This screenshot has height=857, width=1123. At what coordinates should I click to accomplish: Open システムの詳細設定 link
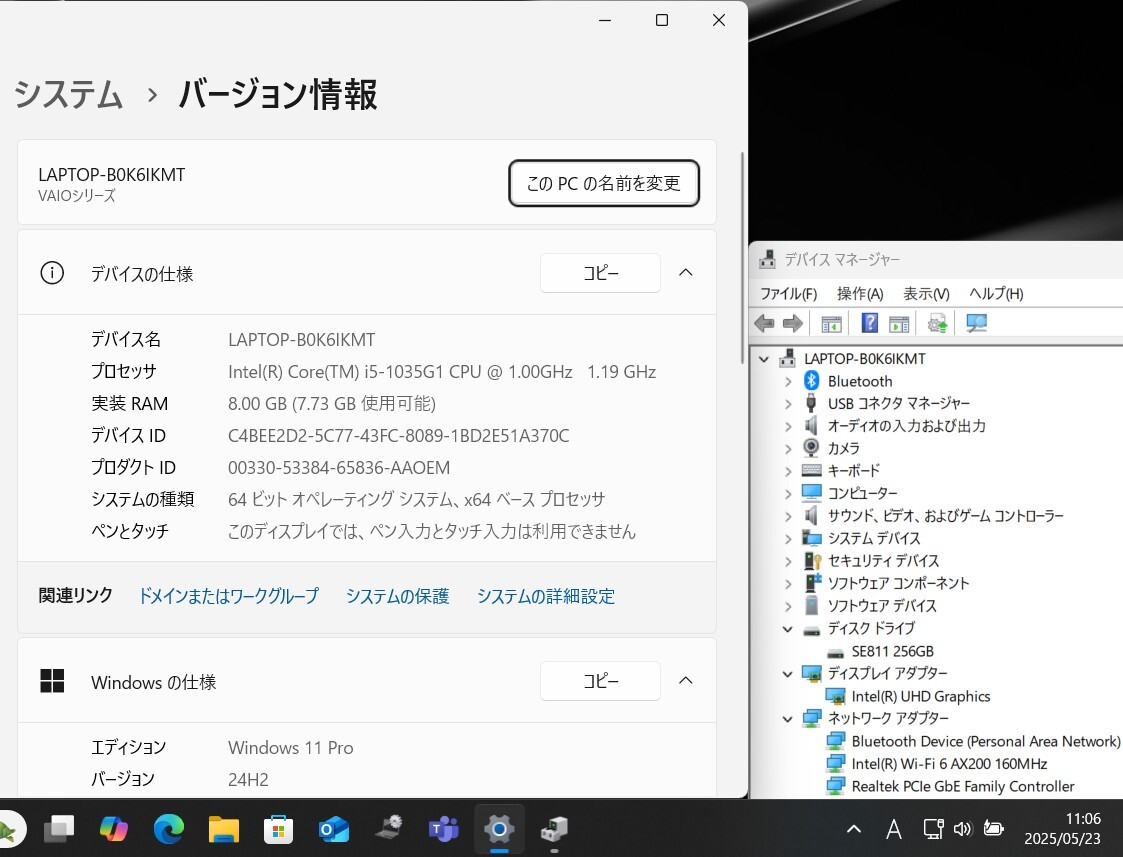tap(546, 596)
